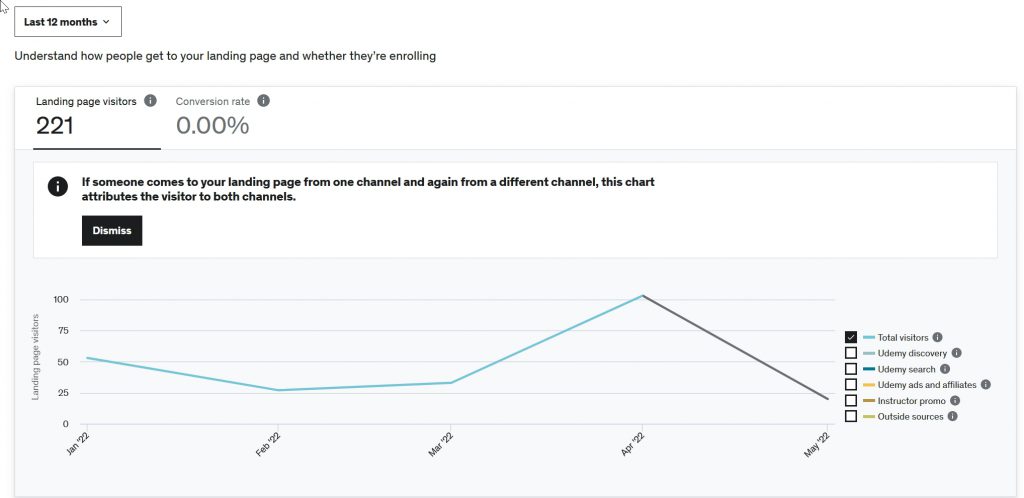This screenshot has height=498, width=1024.
Task: Click info icon beside Outside sources
Action: (952, 416)
